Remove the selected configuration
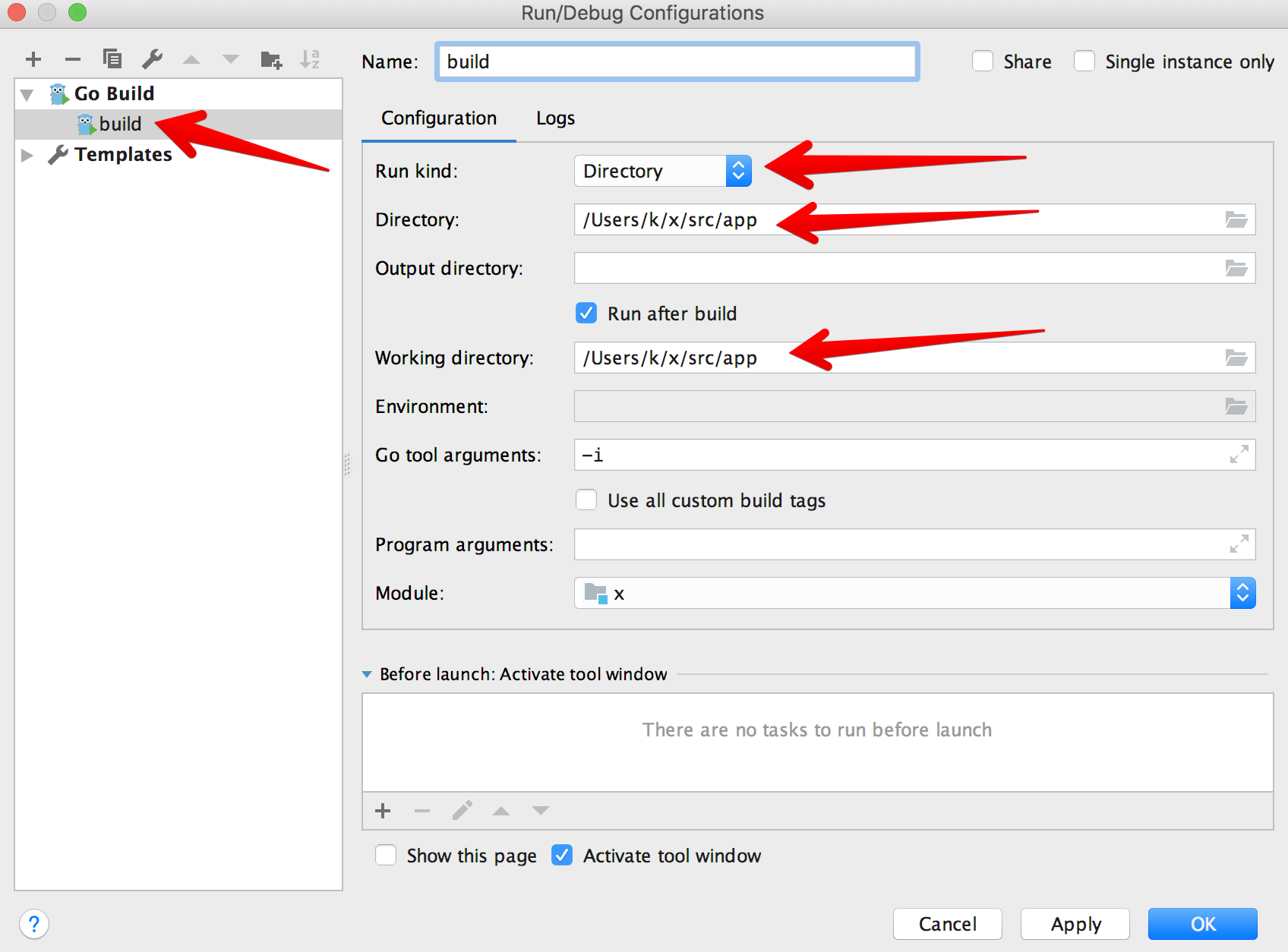The height and width of the screenshot is (952, 1288). pyautogui.click(x=73, y=59)
